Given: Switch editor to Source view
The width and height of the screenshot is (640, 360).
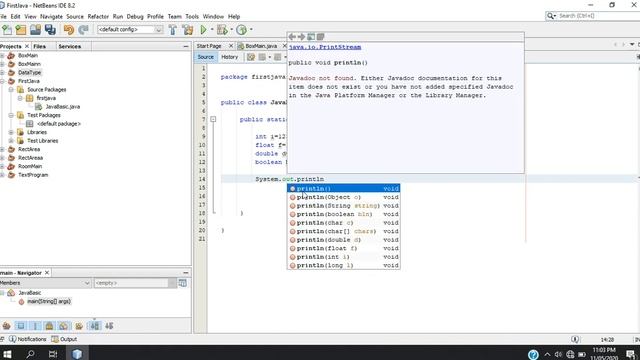Looking at the screenshot, I should coord(205,57).
